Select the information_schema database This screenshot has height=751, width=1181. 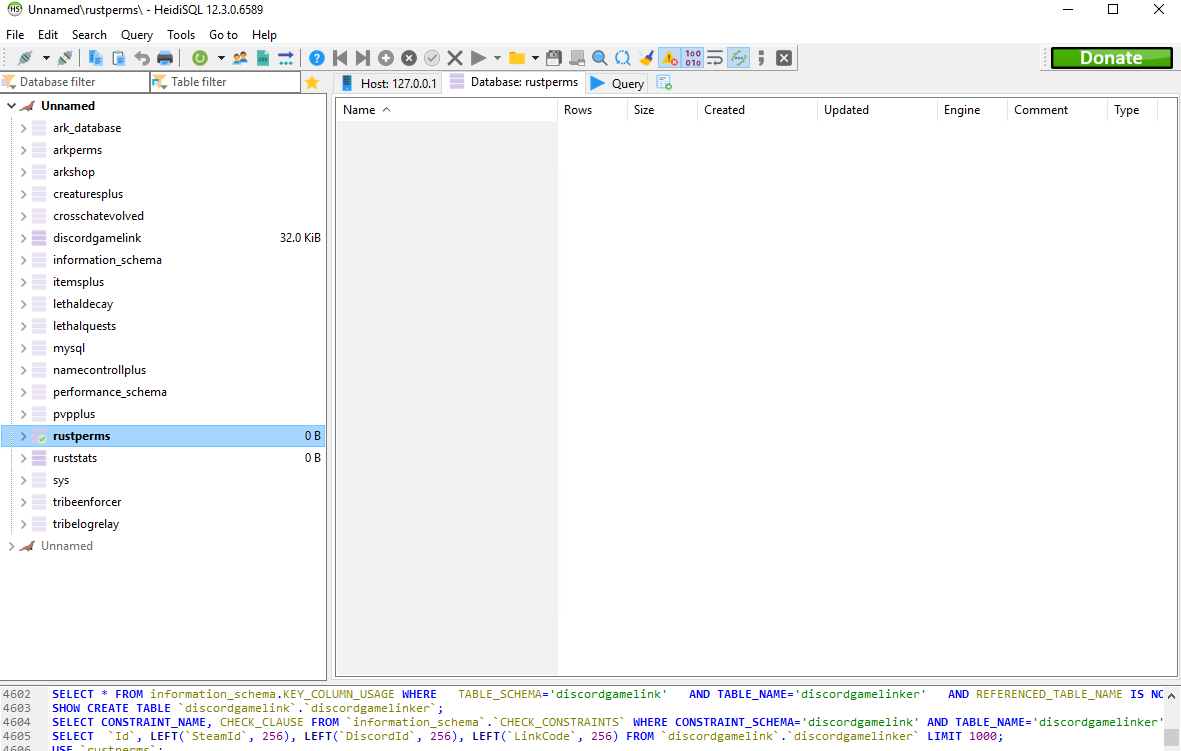107,260
